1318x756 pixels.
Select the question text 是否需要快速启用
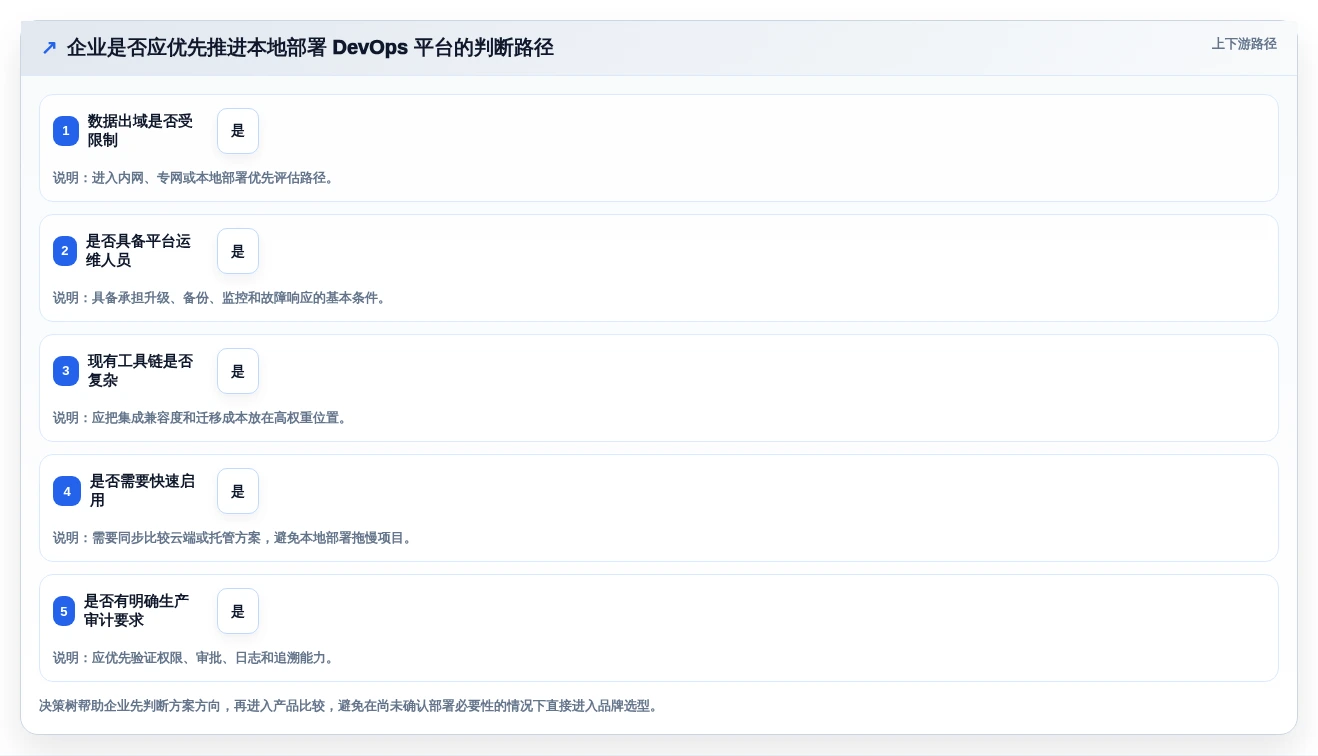click(x=143, y=491)
